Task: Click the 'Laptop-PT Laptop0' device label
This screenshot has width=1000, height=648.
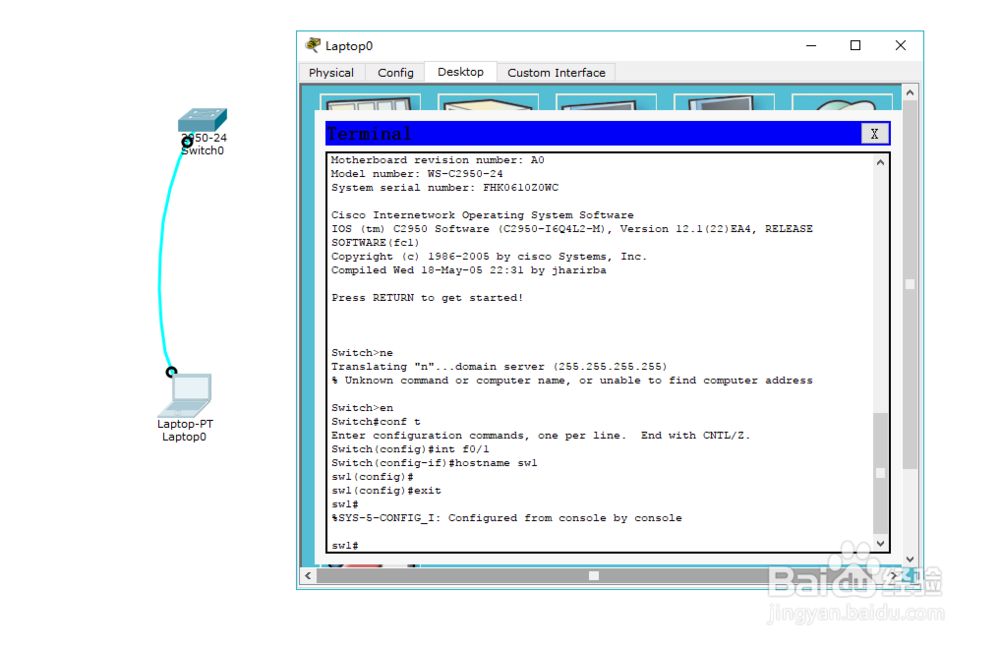Action: 185,431
